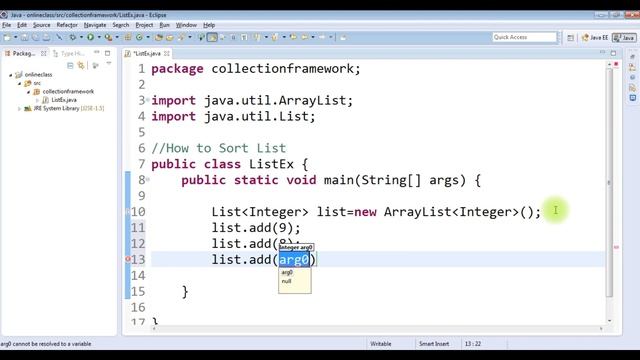The height and width of the screenshot is (360, 640).
Task: Collapse the collectionframework package node
Action: 28,92
